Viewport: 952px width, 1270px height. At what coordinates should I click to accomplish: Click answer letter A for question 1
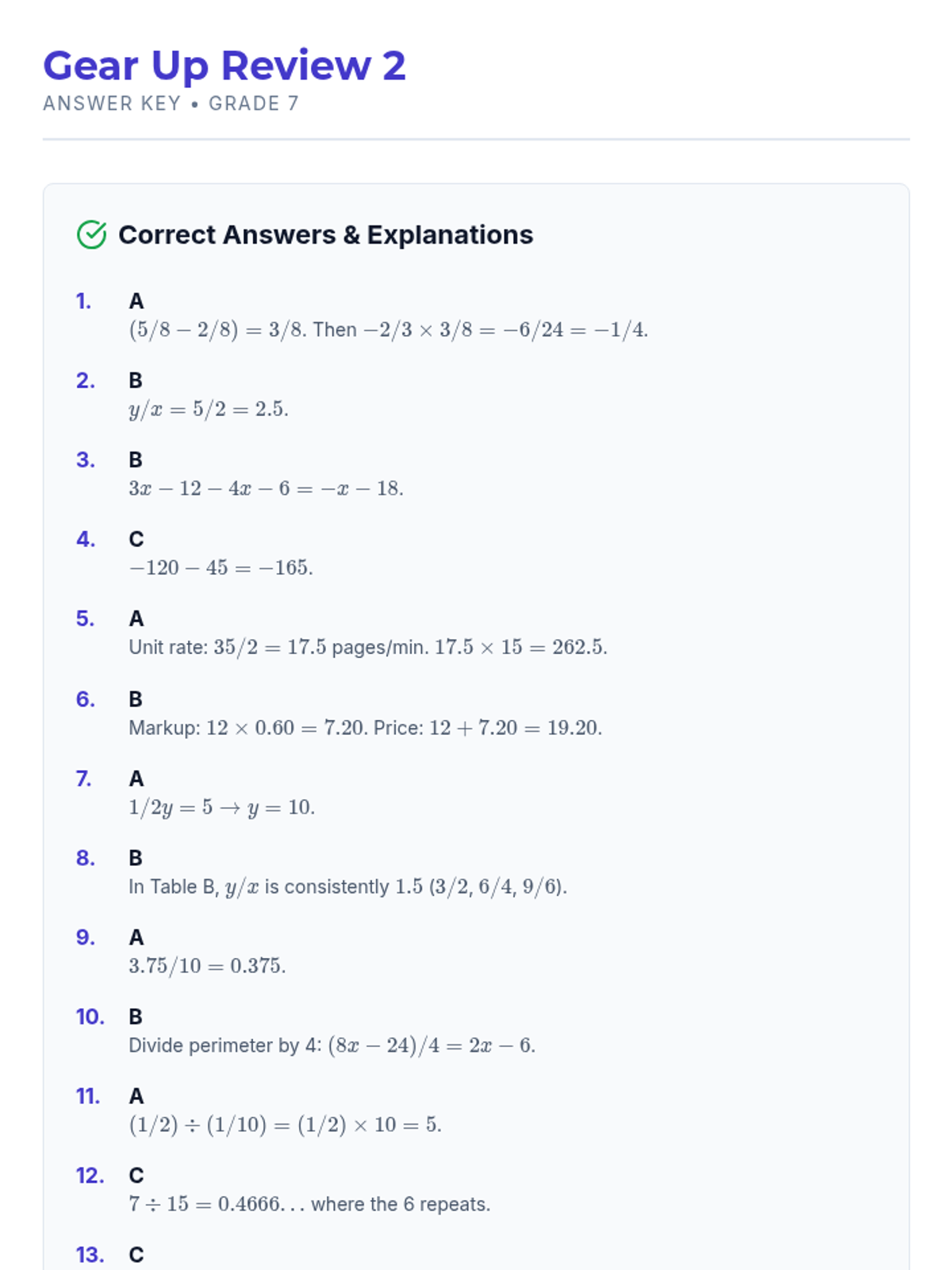click(x=136, y=302)
